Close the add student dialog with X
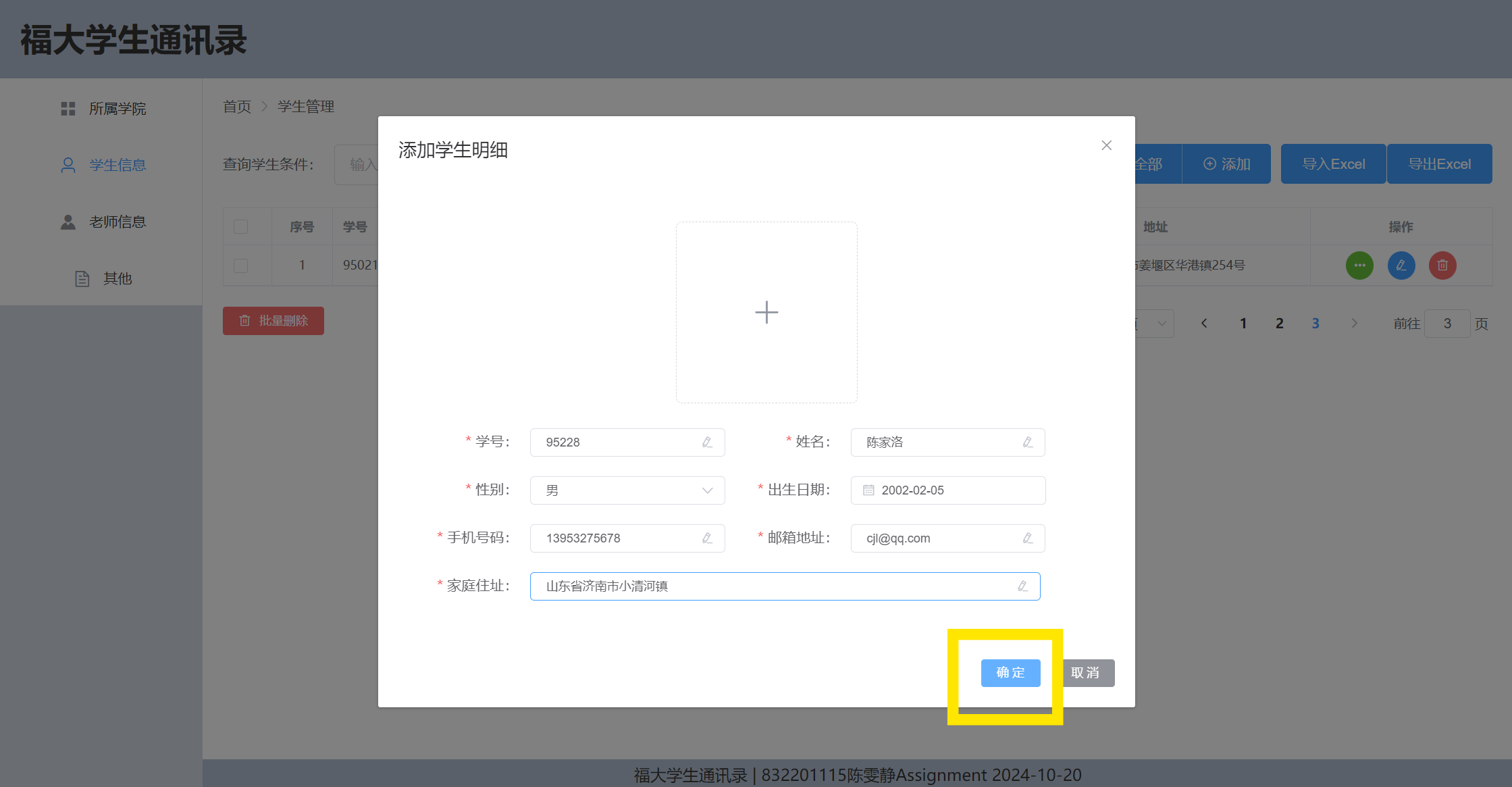Screen dimensions: 1512x787 point(1106,145)
